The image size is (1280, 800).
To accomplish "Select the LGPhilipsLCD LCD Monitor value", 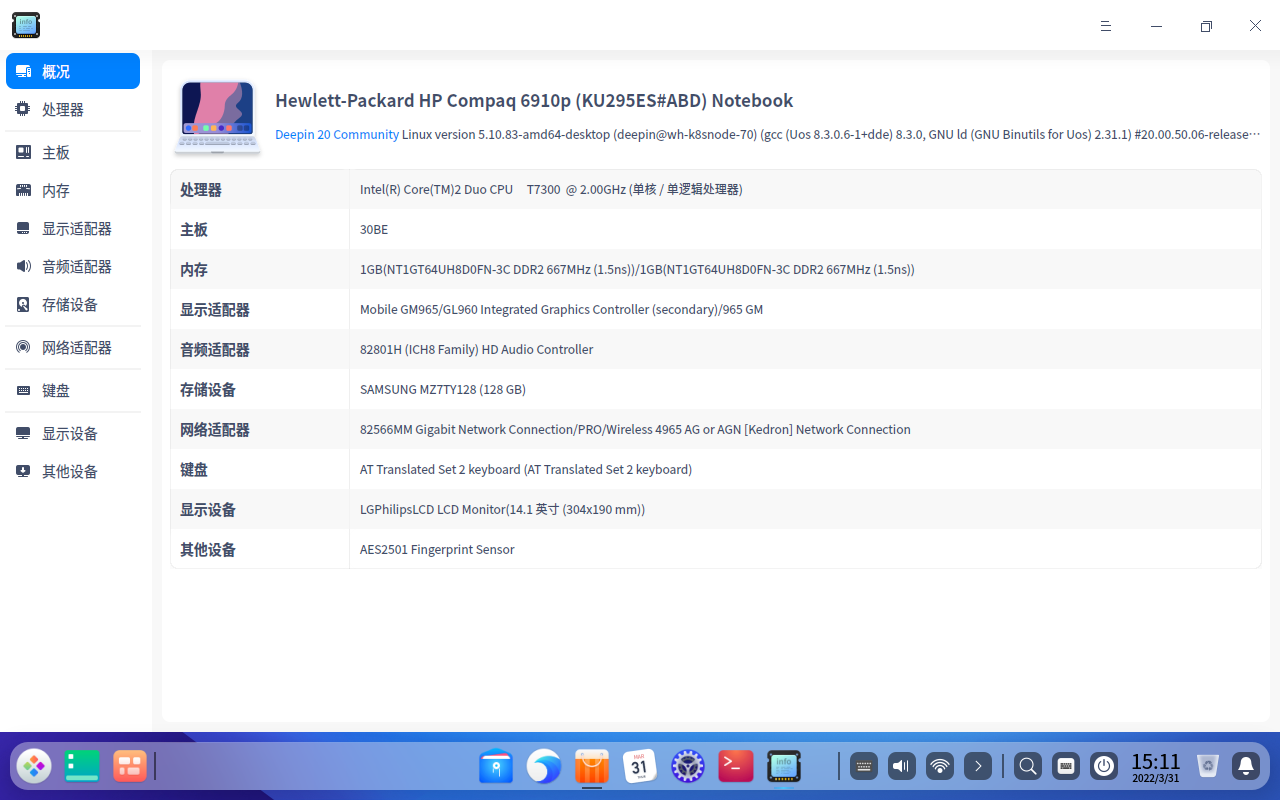I will coord(502,509).
